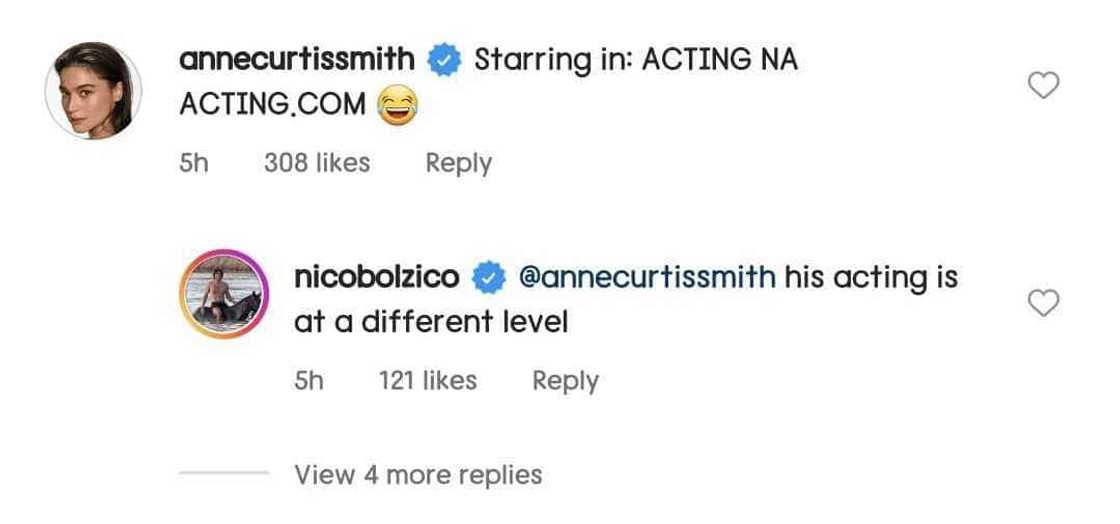Expand View 4 more replies
This screenshot has width=1120, height=524.
click(x=418, y=474)
